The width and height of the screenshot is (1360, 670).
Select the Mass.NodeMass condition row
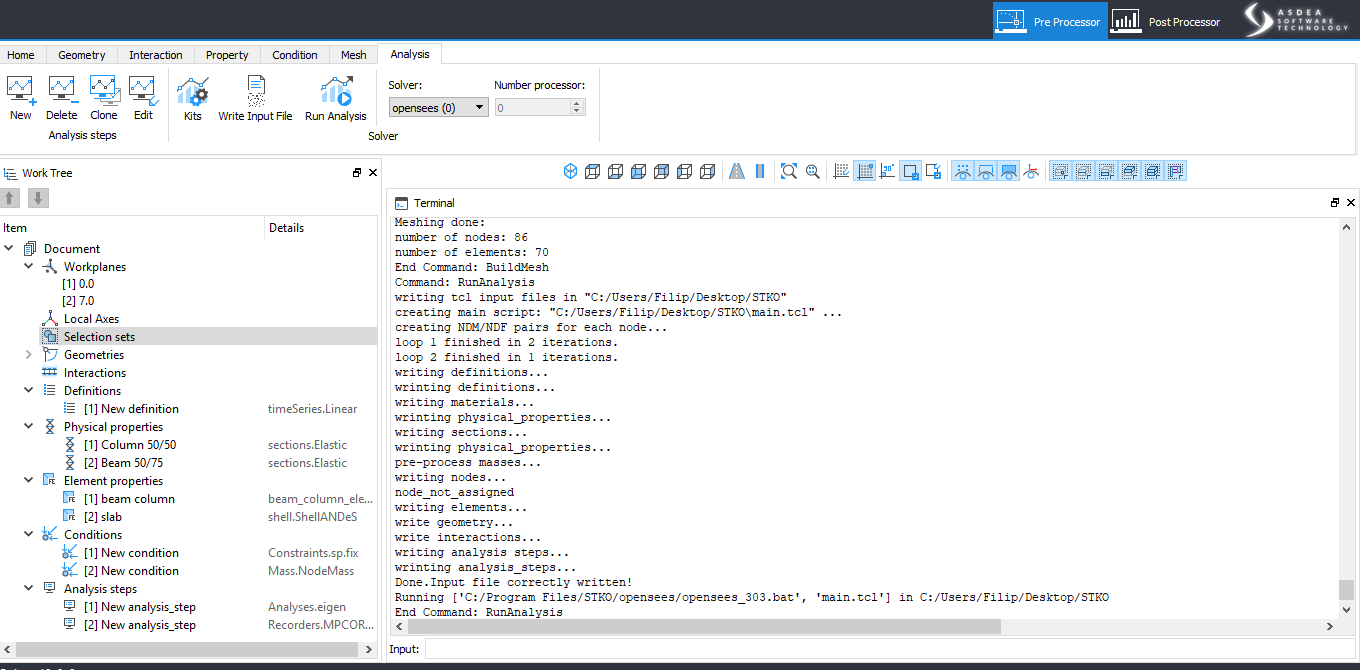tap(189, 571)
